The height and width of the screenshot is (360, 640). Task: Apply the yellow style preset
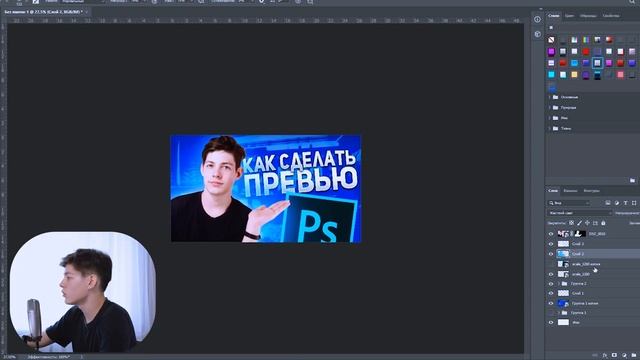(x=574, y=74)
